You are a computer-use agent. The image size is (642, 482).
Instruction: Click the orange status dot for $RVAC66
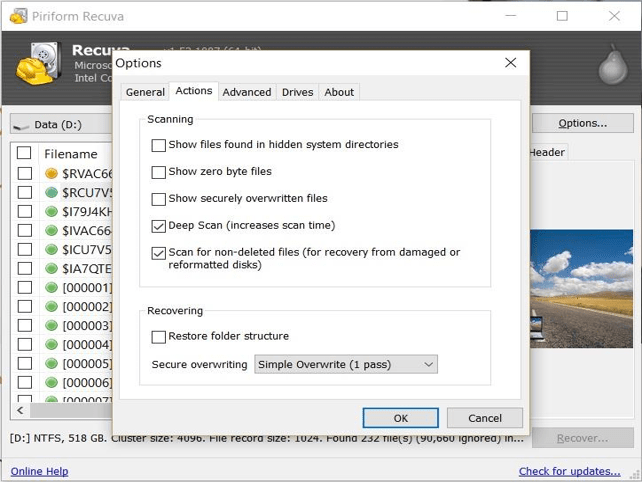pyautogui.click(x=52, y=173)
